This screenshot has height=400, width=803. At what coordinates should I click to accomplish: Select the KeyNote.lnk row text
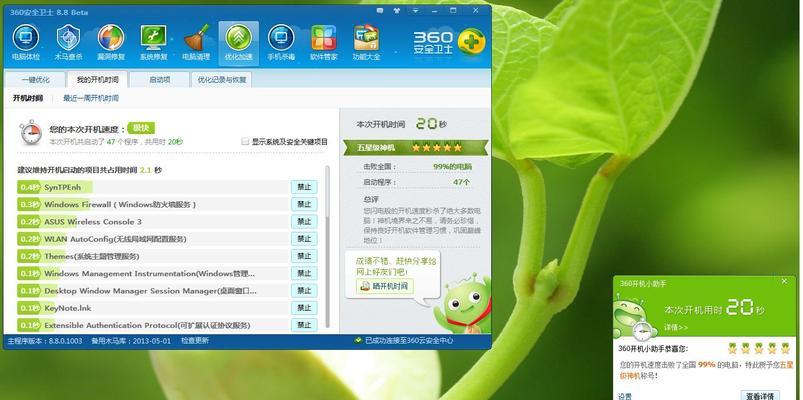point(68,308)
